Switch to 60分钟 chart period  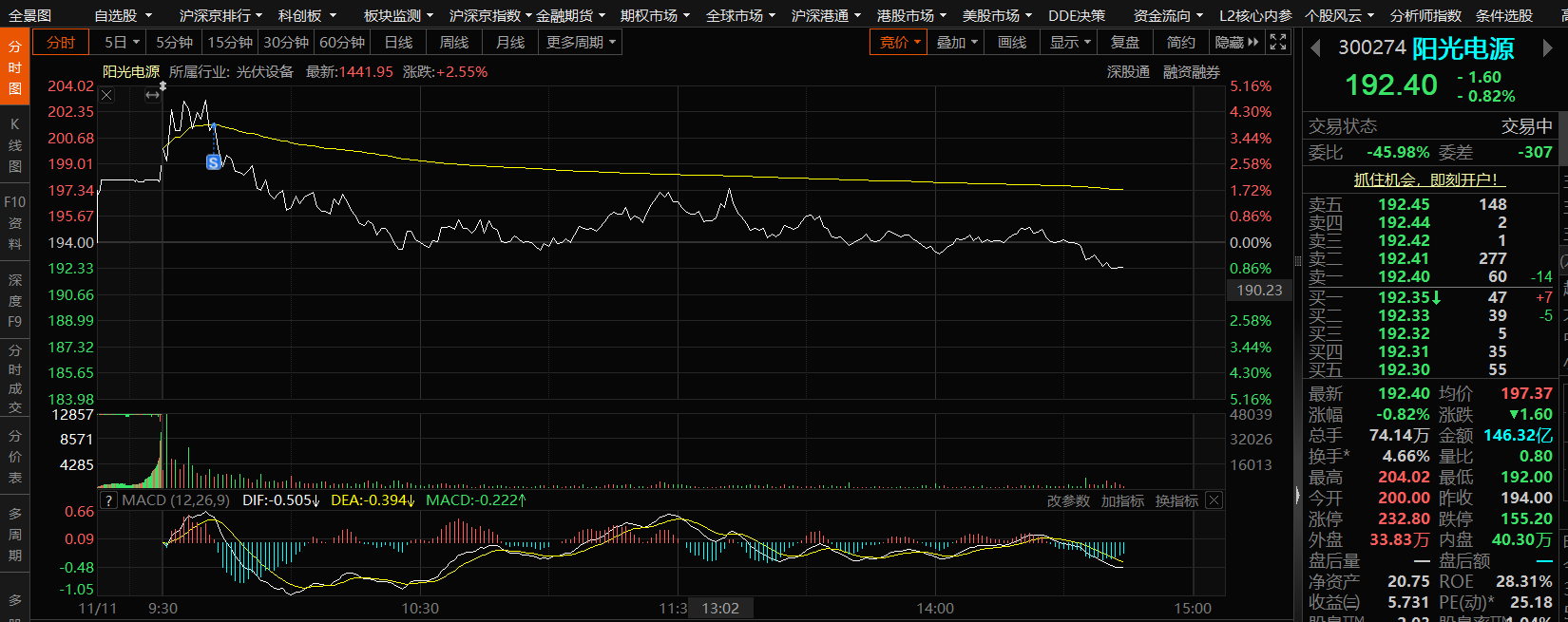click(342, 43)
